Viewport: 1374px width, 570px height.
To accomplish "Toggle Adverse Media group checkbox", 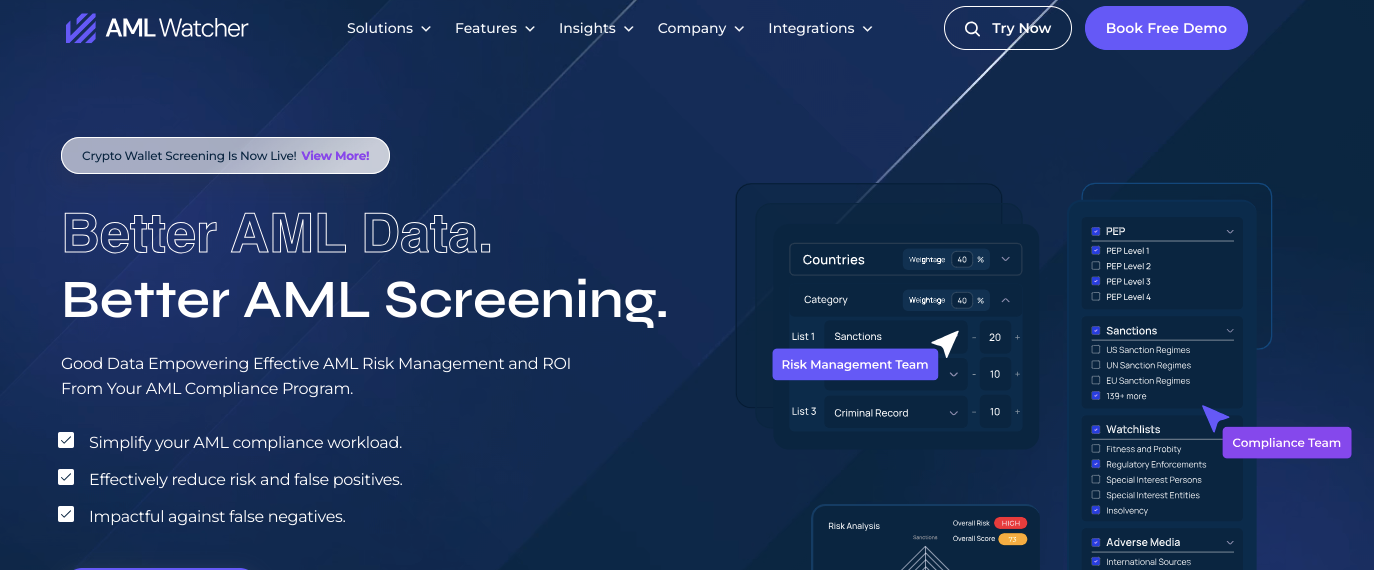I will (1096, 542).
